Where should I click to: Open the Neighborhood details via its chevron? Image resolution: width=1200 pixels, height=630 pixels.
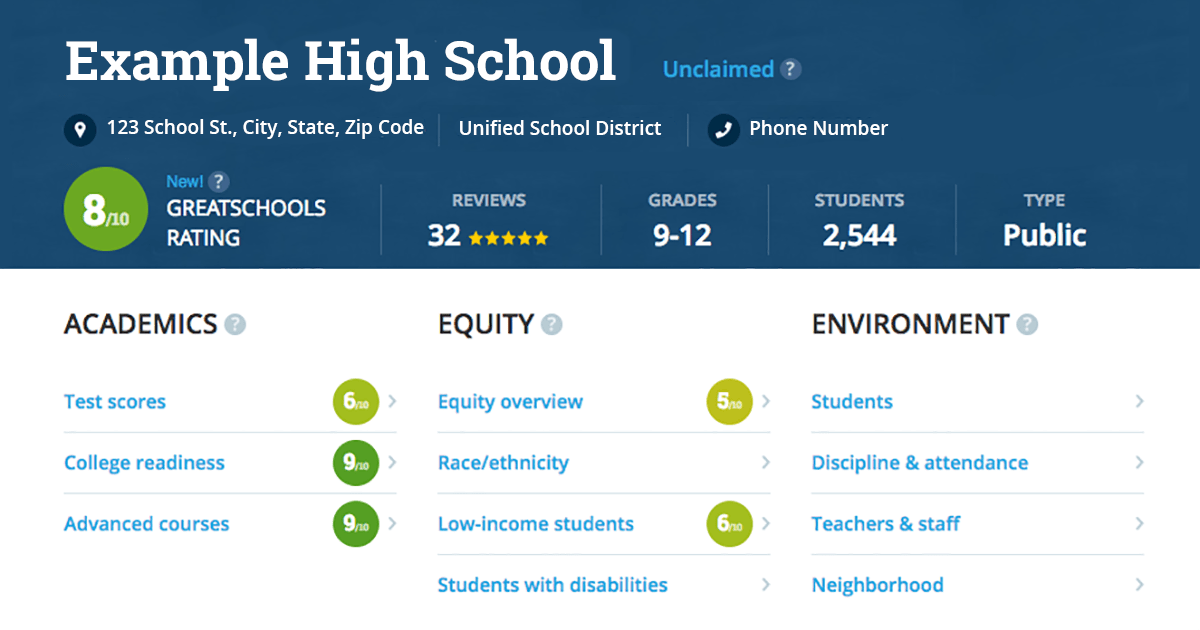click(1140, 584)
